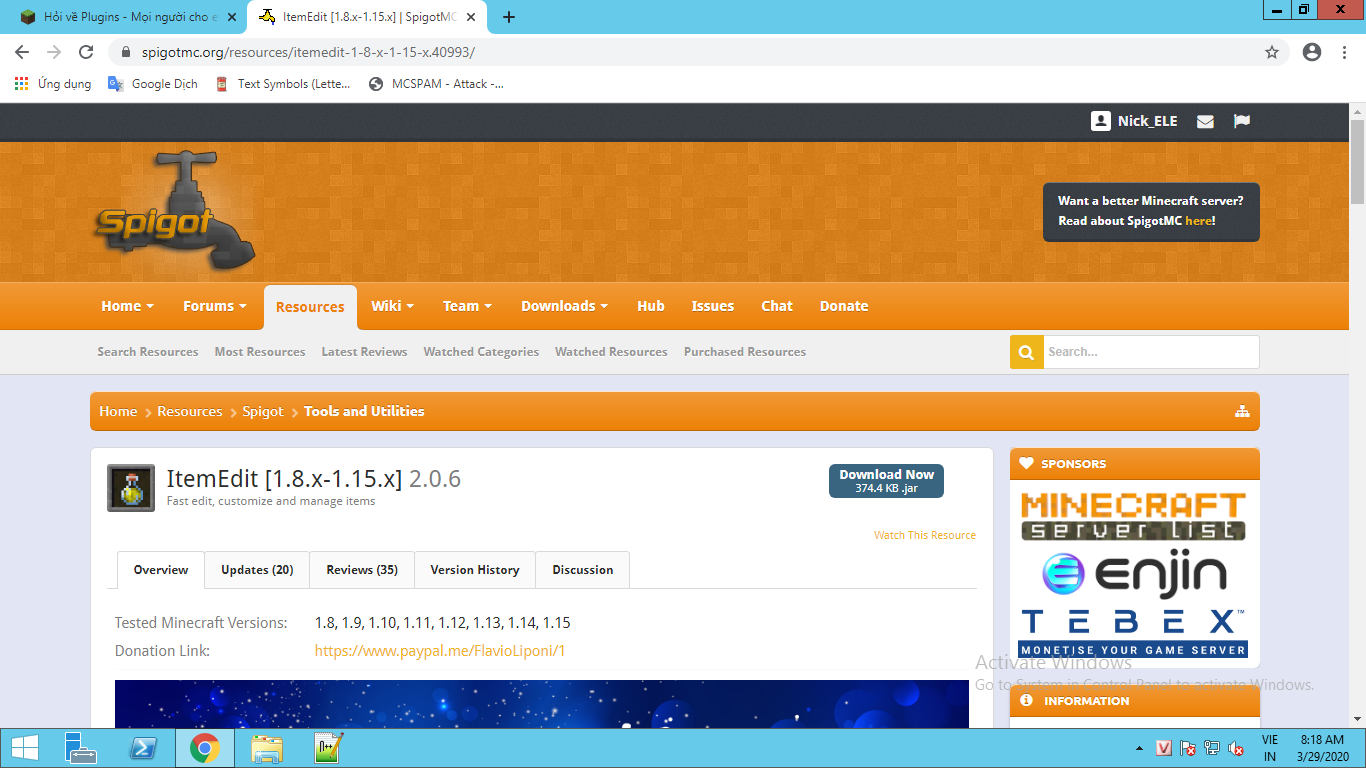Open the Chat menu item

[x=777, y=306]
